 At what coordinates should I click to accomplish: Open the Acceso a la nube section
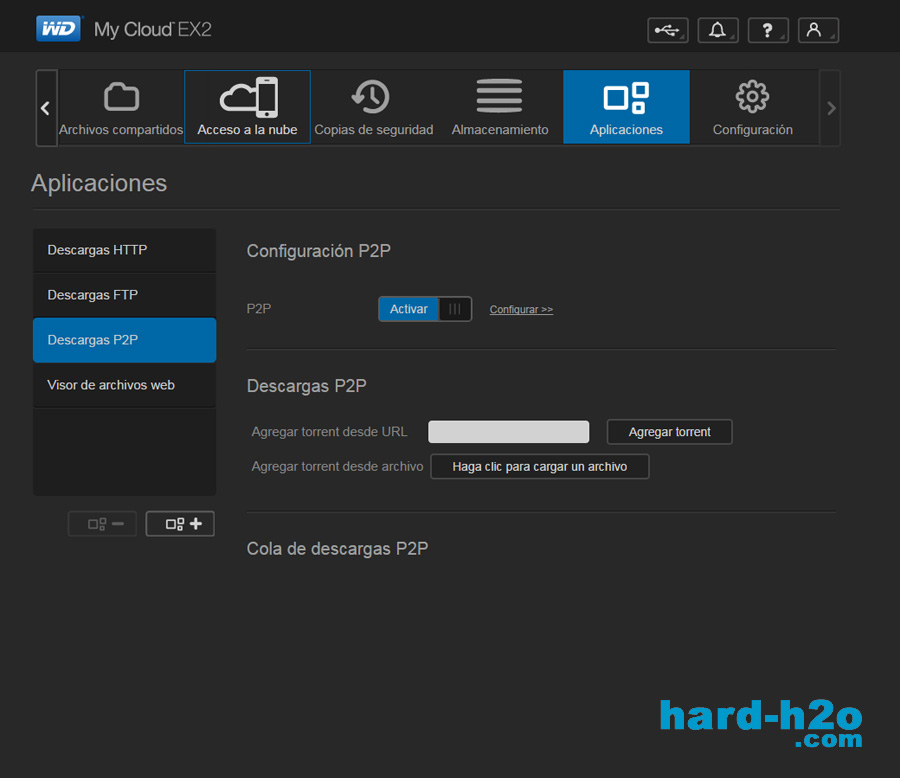tap(247, 107)
